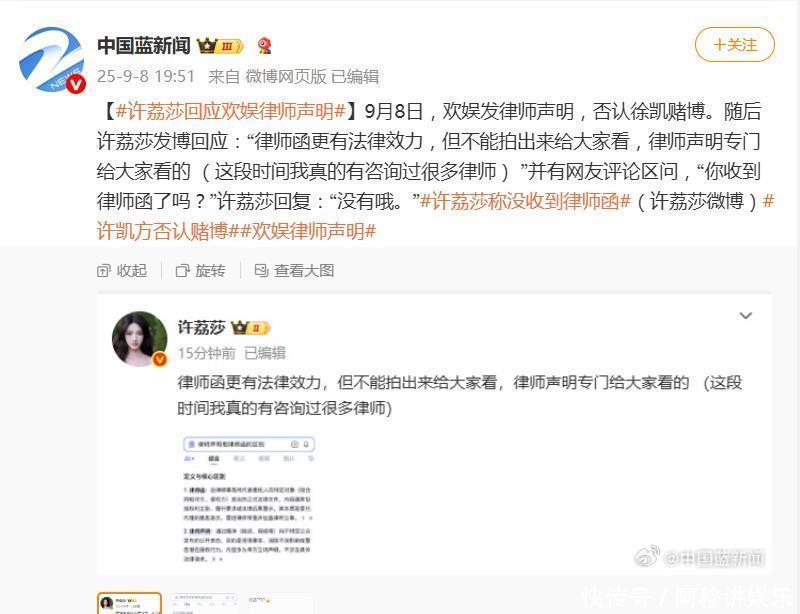Viewport: 800px width, 614px height.
Task: Rotate the image with 旋转
Action: point(201,271)
